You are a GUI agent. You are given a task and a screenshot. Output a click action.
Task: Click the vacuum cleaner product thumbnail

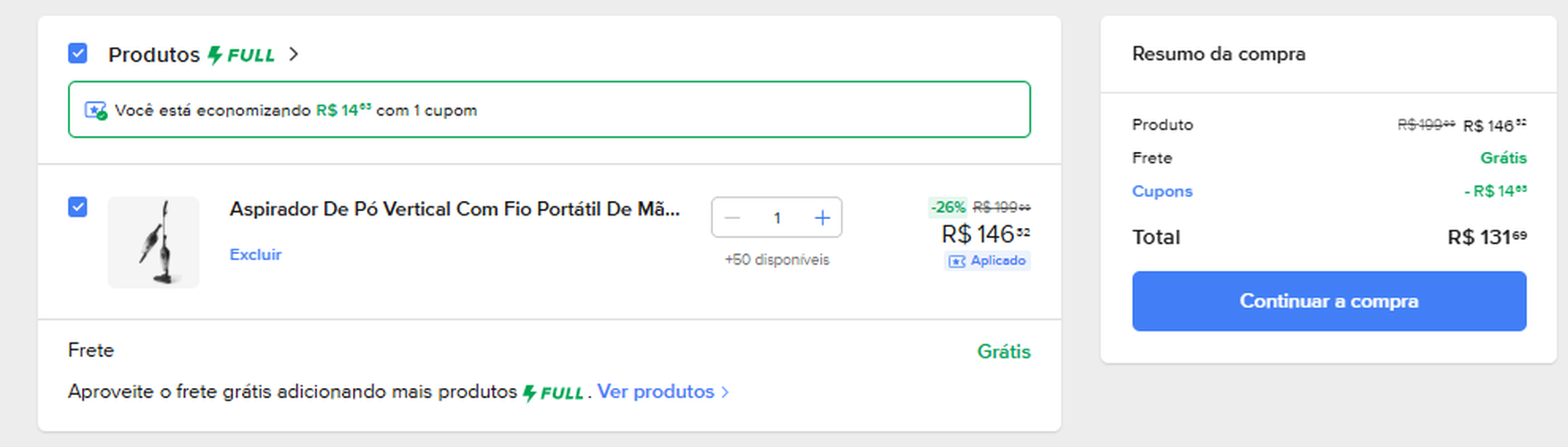(154, 242)
